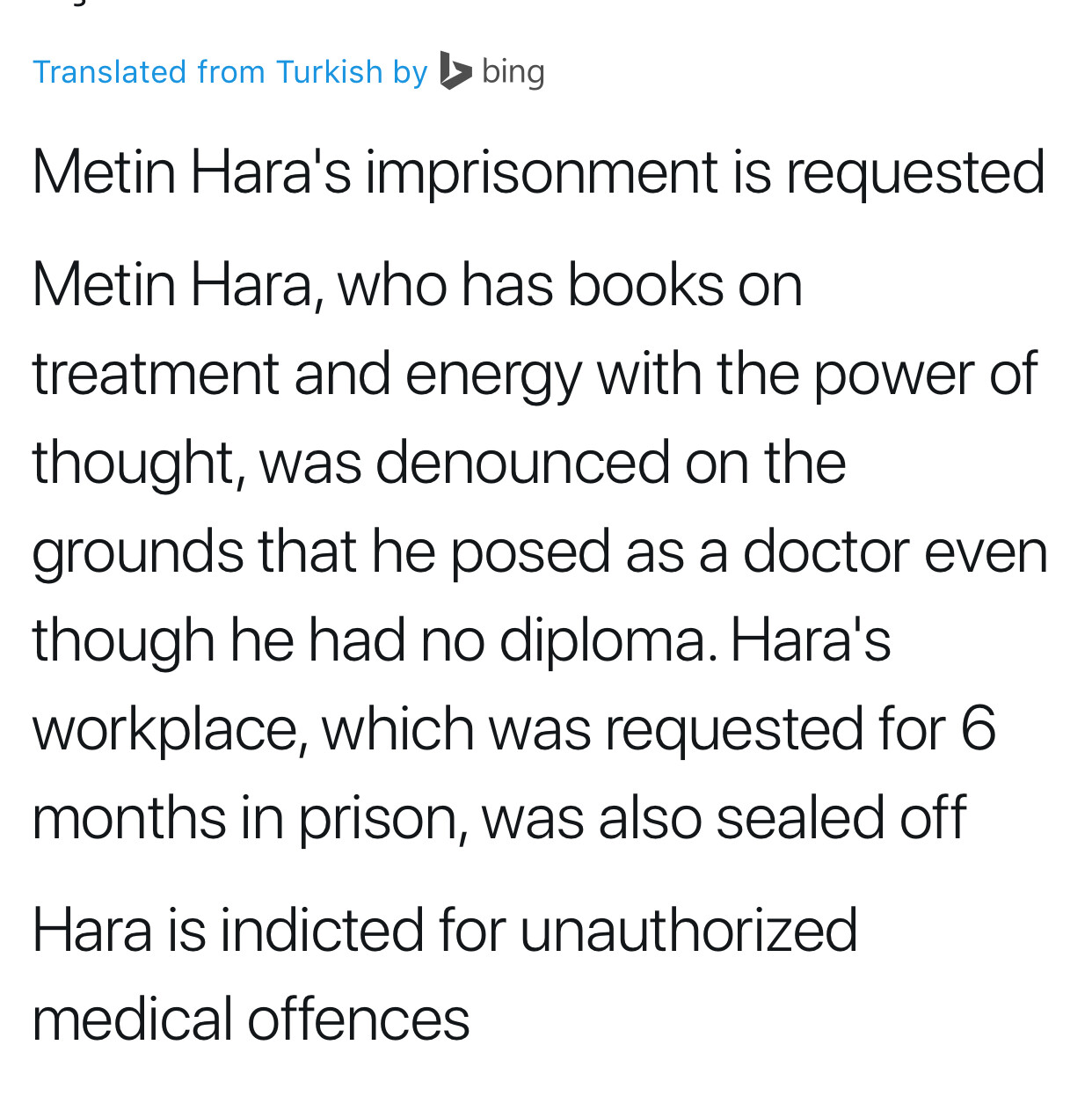The image size is (1092, 1118).
Task: Tap the line 'Hara is indicted for unauthorized'
Action: [445, 930]
